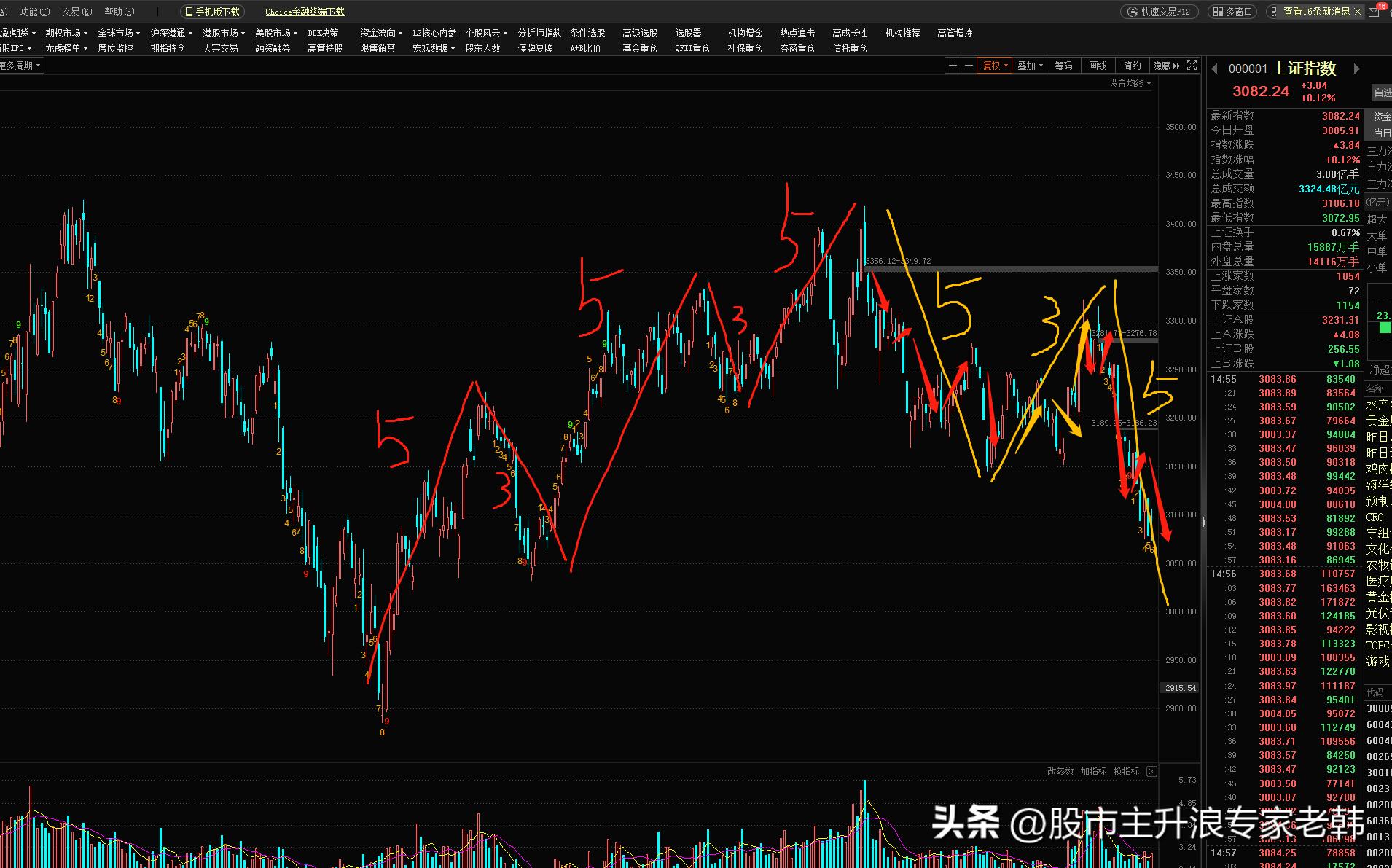Open 融资融券 from the toolbar
Viewport: 1392px width, 868px height.
click(x=273, y=48)
